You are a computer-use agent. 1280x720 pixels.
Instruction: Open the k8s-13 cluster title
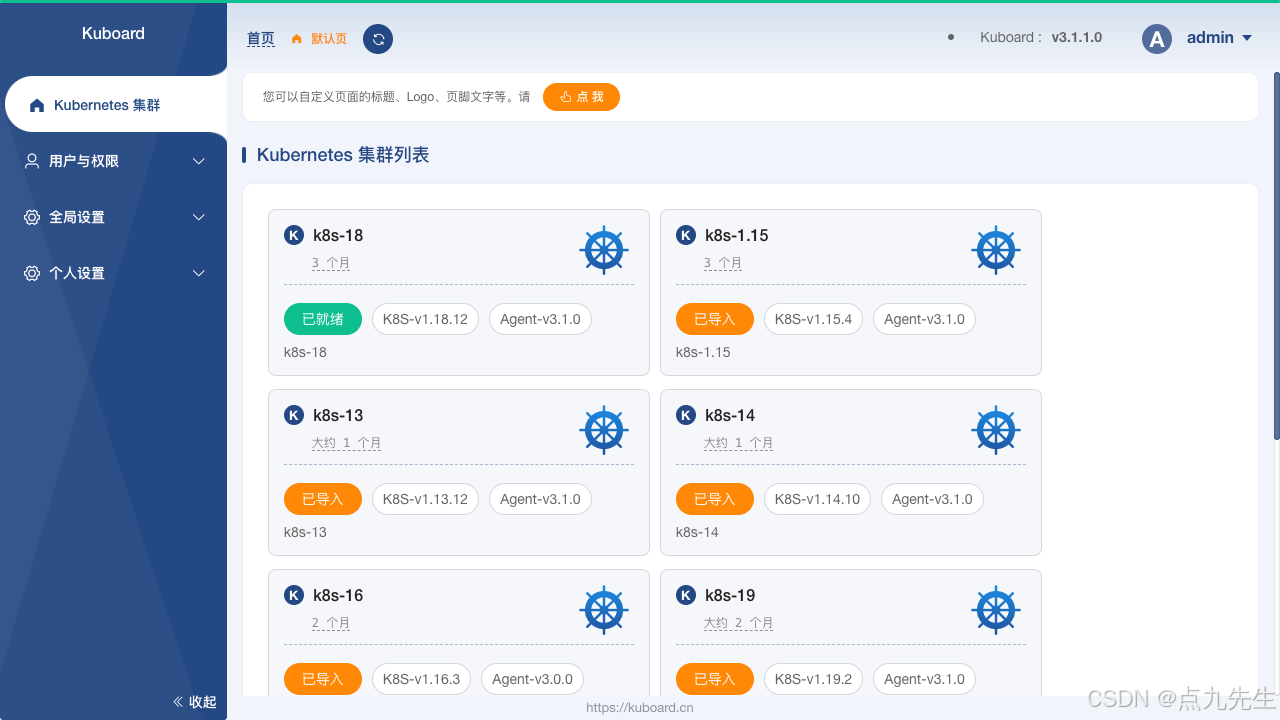coord(338,415)
